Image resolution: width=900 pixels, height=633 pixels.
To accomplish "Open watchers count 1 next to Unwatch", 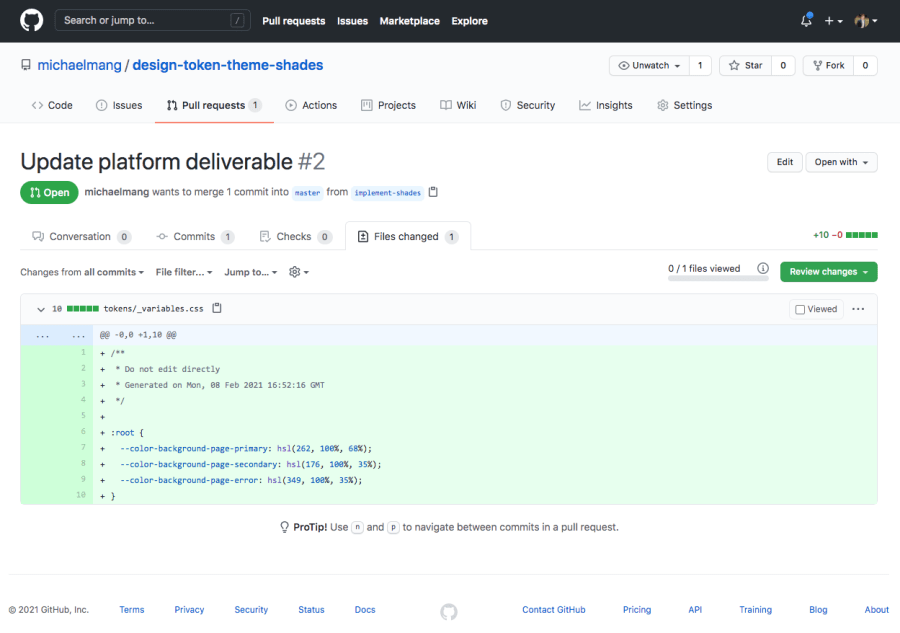I will 700,65.
